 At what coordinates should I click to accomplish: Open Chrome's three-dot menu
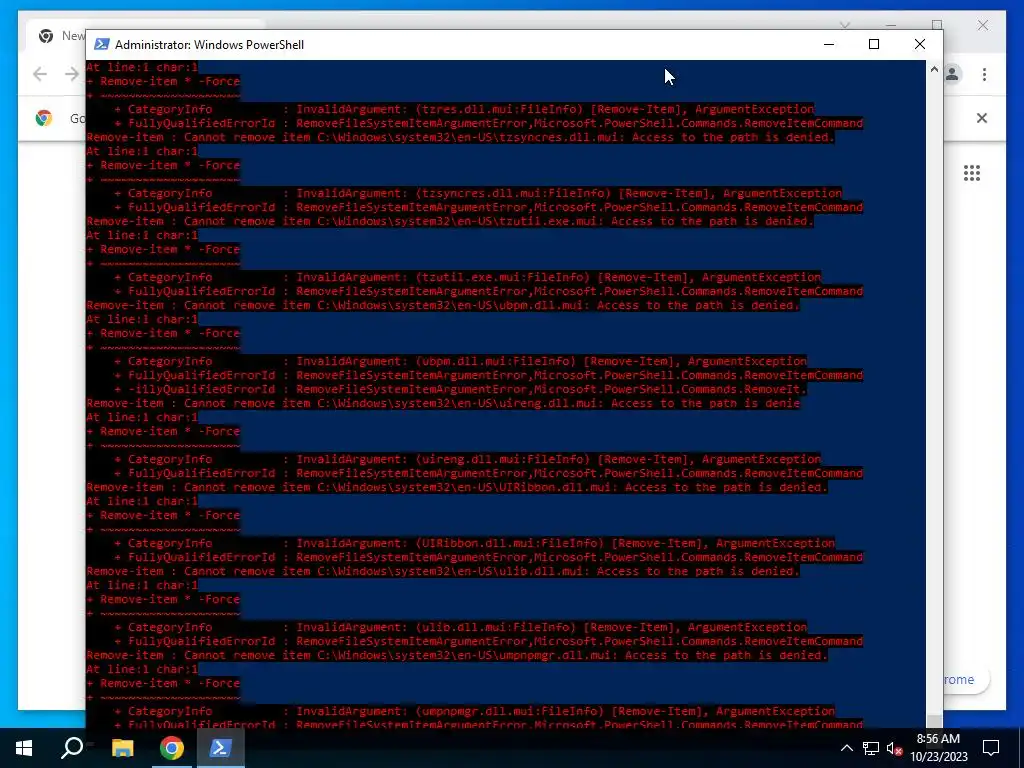(984, 74)
